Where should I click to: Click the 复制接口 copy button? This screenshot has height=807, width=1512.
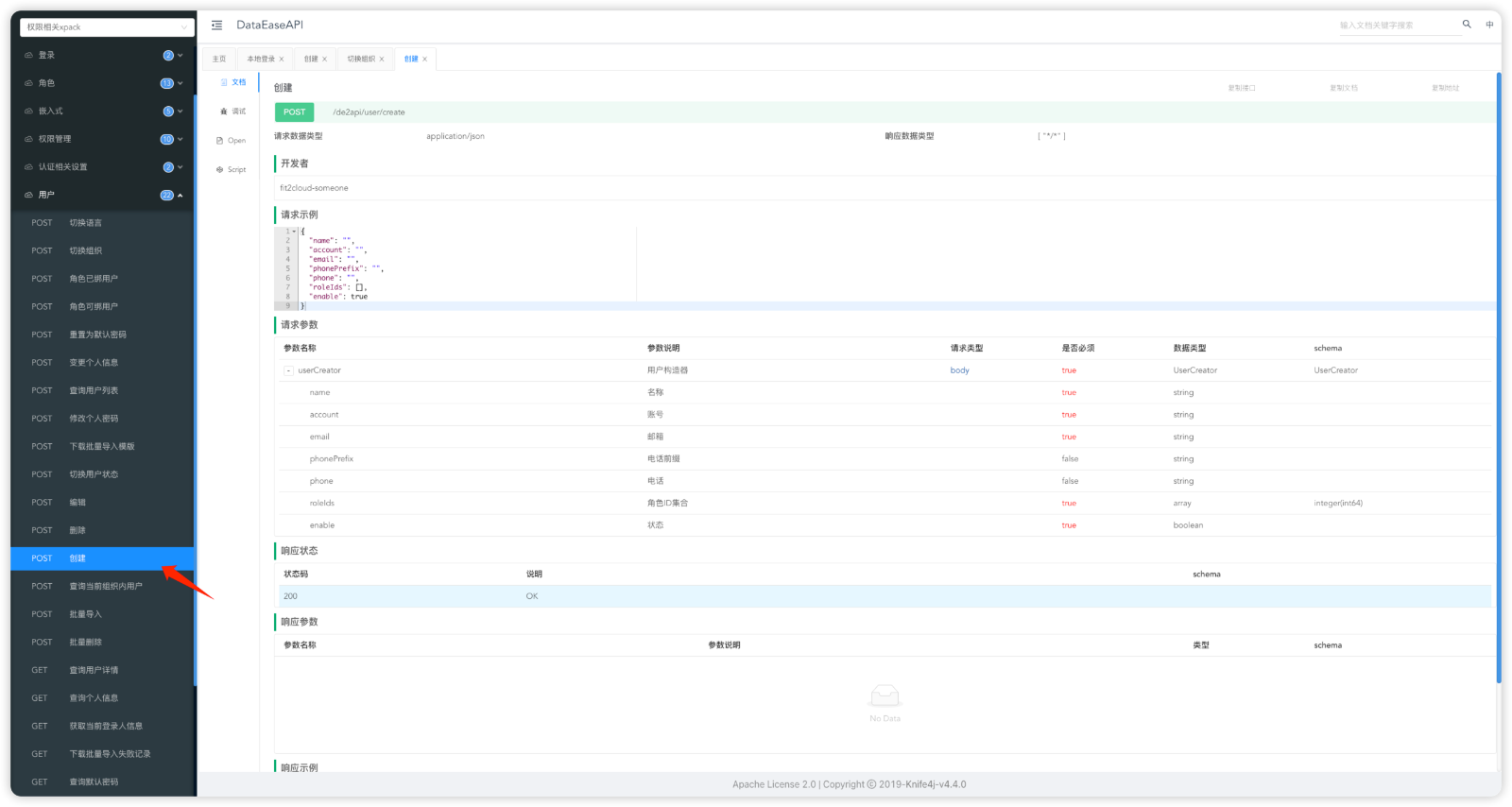[x=1242, y=88]
